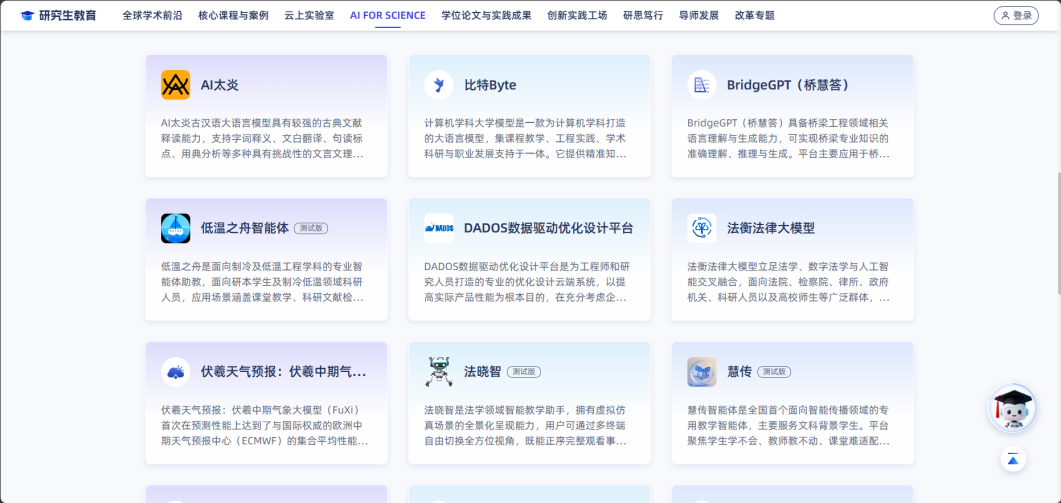Open the DADOS数据驱动优化设计平台 title link
The image size is (1061, 503).
click(x=548, y=228)
